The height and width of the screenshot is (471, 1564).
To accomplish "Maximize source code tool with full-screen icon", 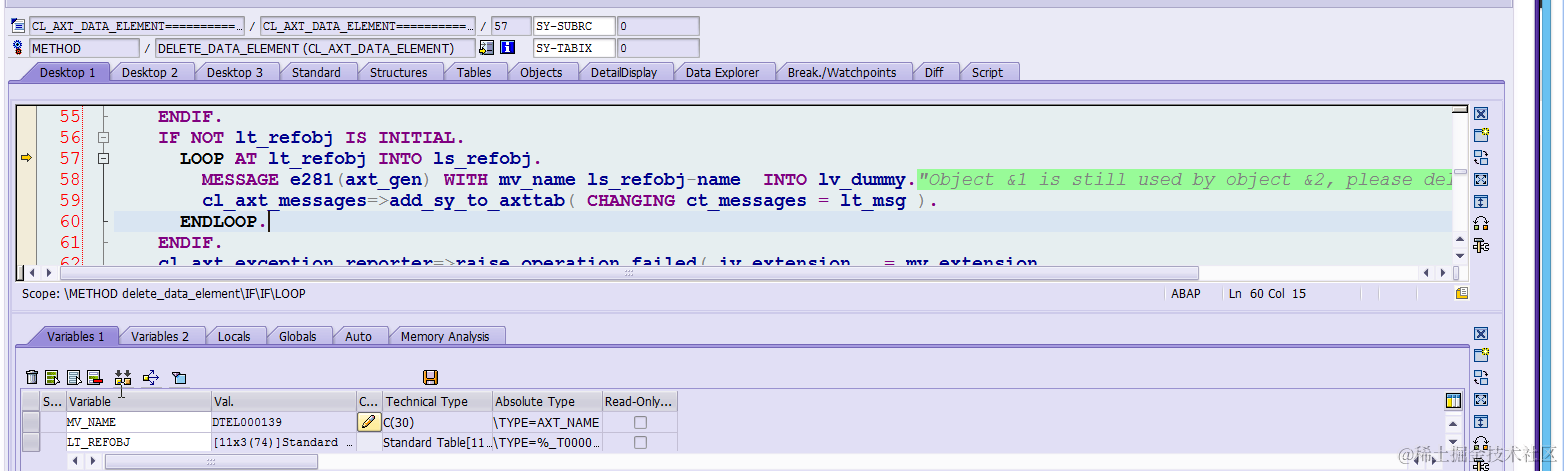I will coord(1481,180).
